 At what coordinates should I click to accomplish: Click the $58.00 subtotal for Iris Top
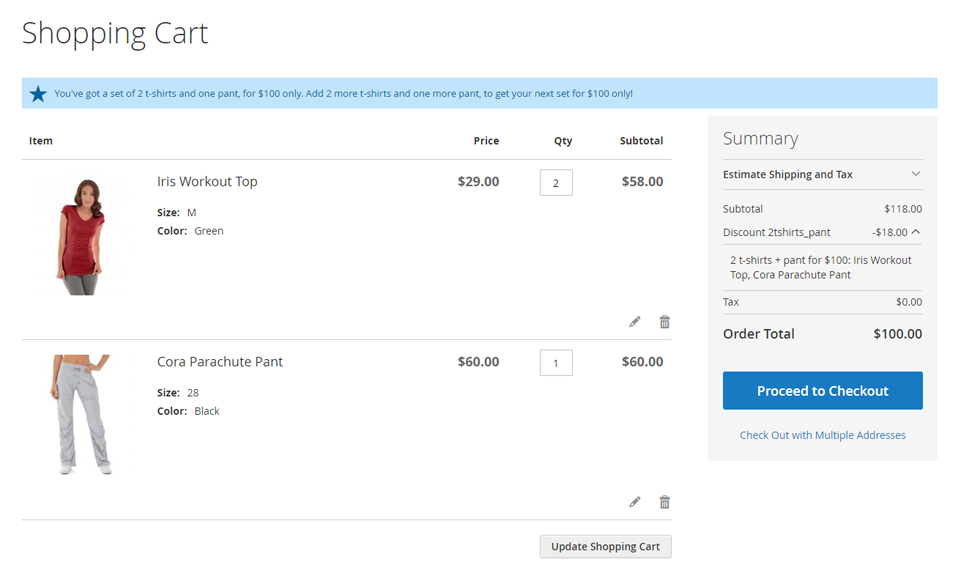click(642, 181)
